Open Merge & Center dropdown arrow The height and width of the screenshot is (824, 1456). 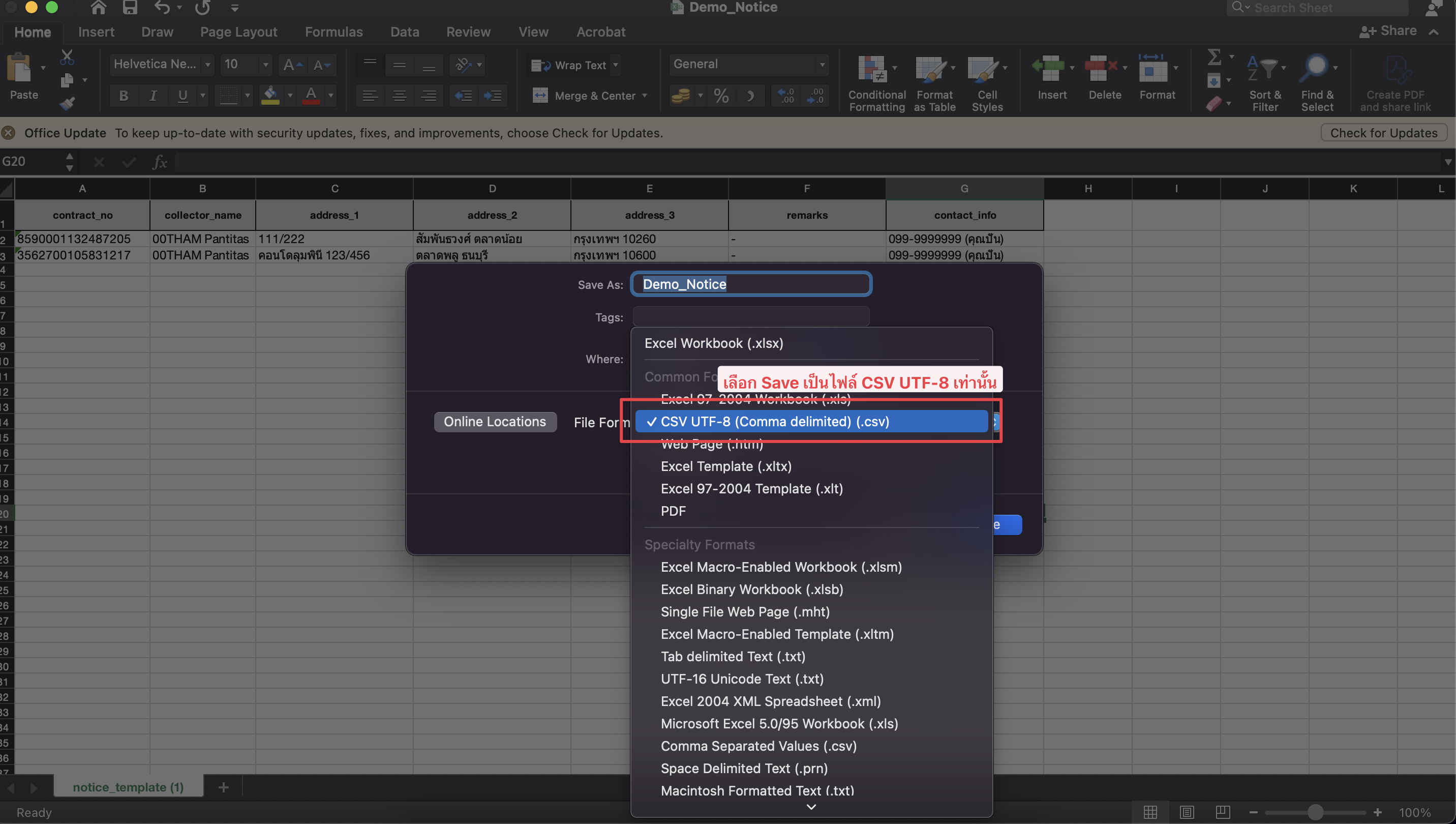644,96
